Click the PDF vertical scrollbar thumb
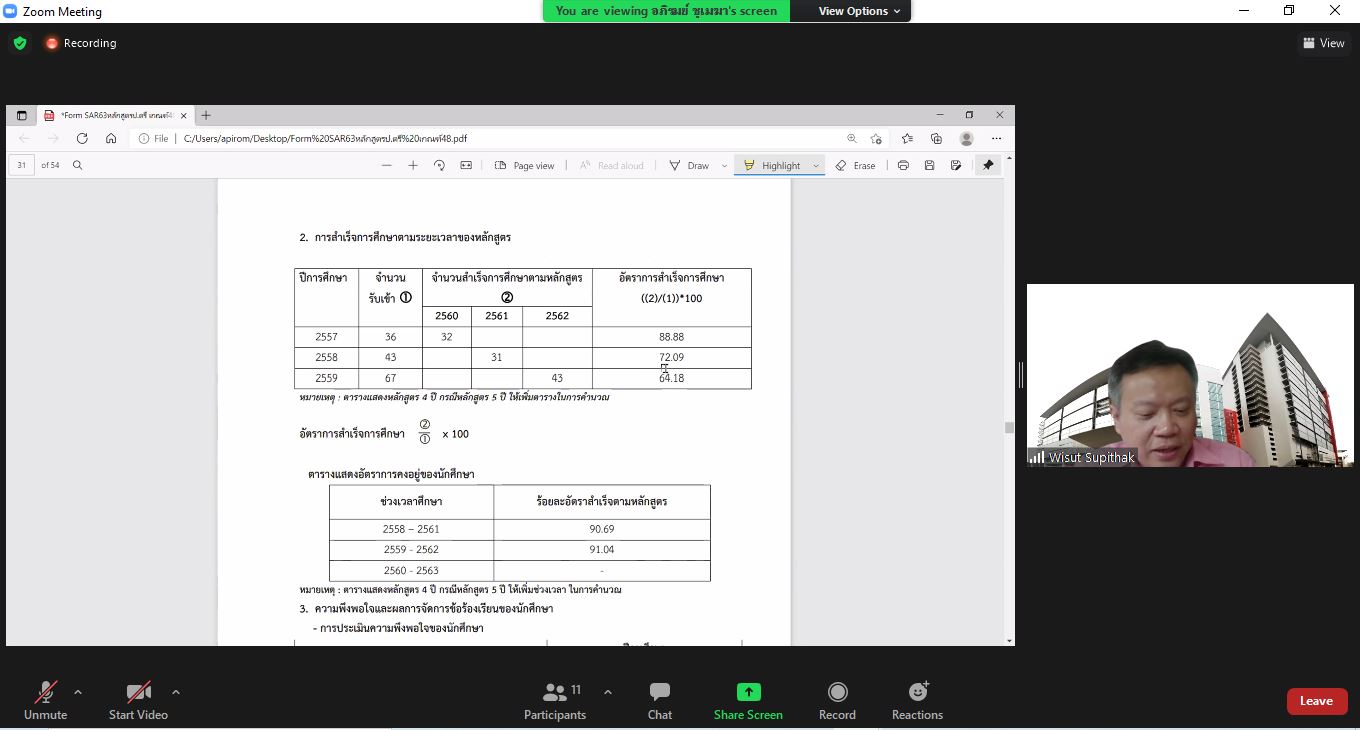This screenshot has height=730, width=1360. pyautogui.click(x=1009, y=427)
